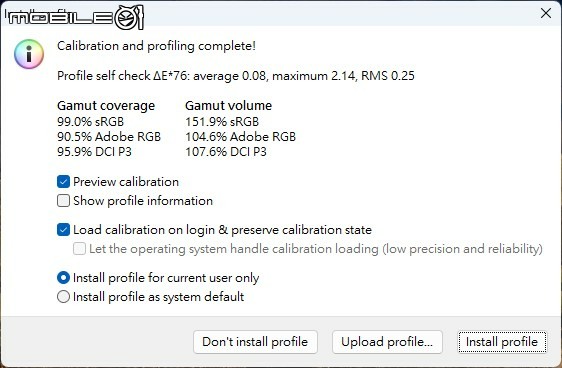Click the Profile self check ΔE*76 line
This screenshot has width=562, height=368.
click(236, 76)
